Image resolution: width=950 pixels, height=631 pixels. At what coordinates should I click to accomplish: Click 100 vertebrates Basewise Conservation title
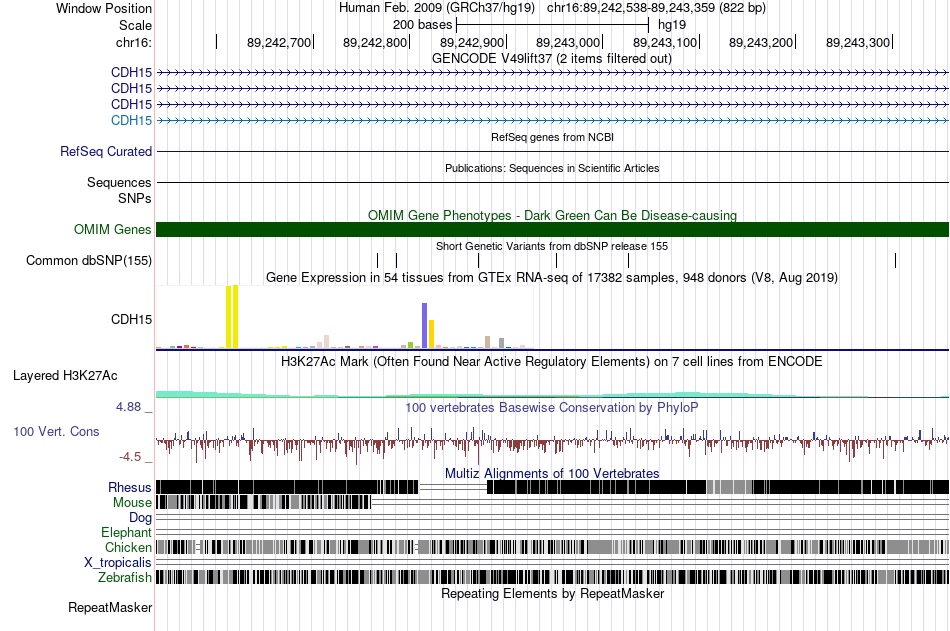551,407
